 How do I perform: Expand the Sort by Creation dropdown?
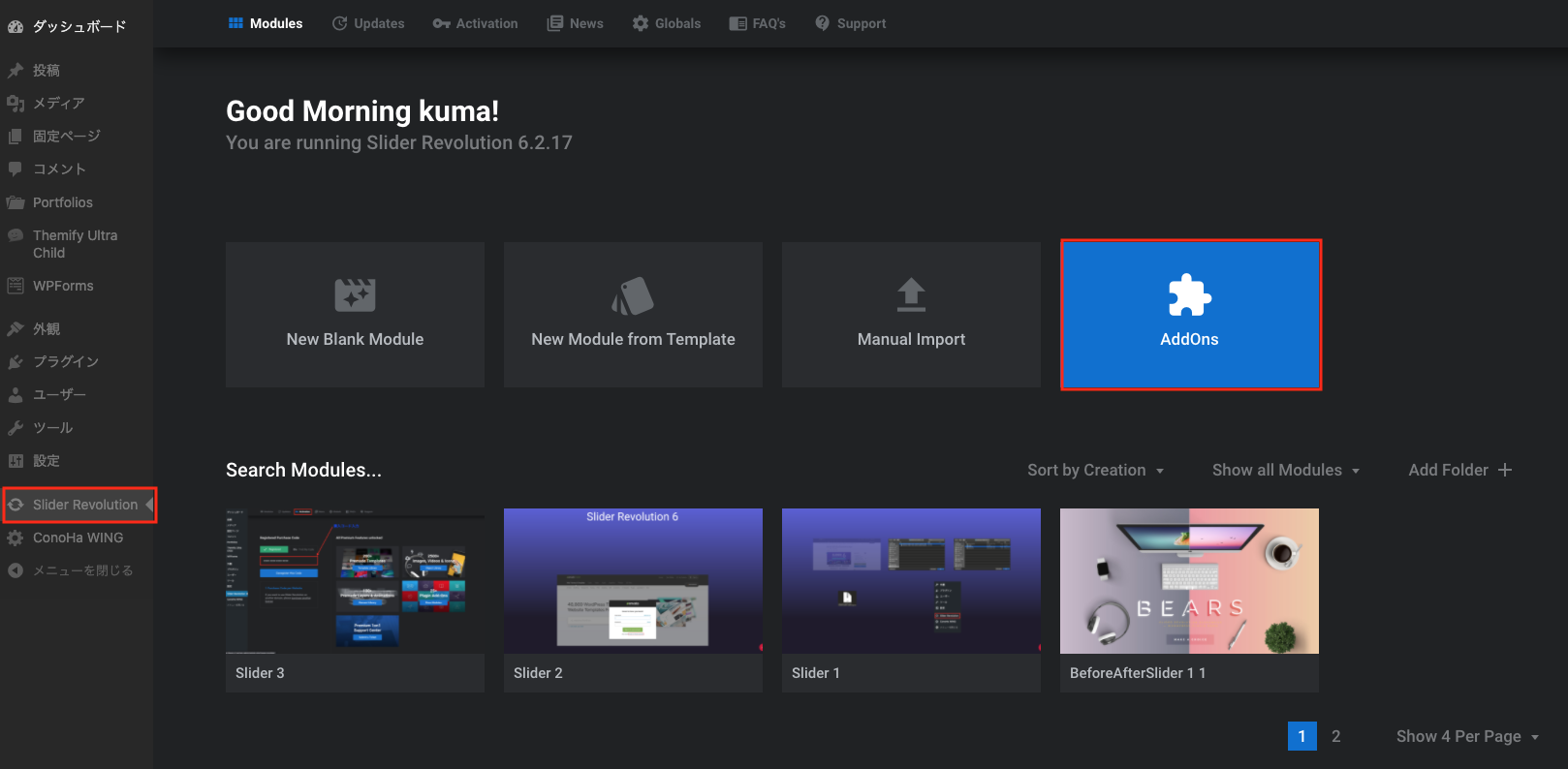click(x=1095, y=470)
